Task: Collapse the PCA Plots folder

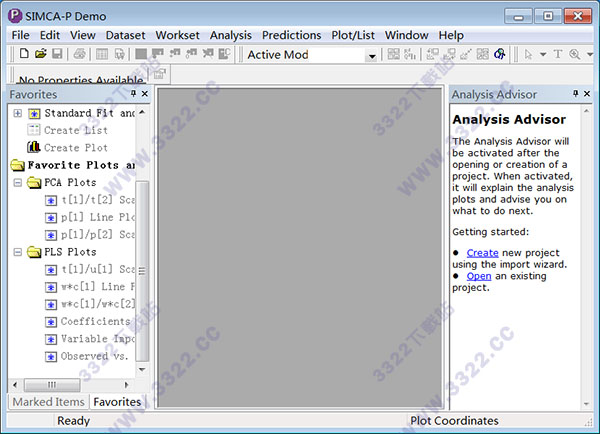Action: click(18, 183)
